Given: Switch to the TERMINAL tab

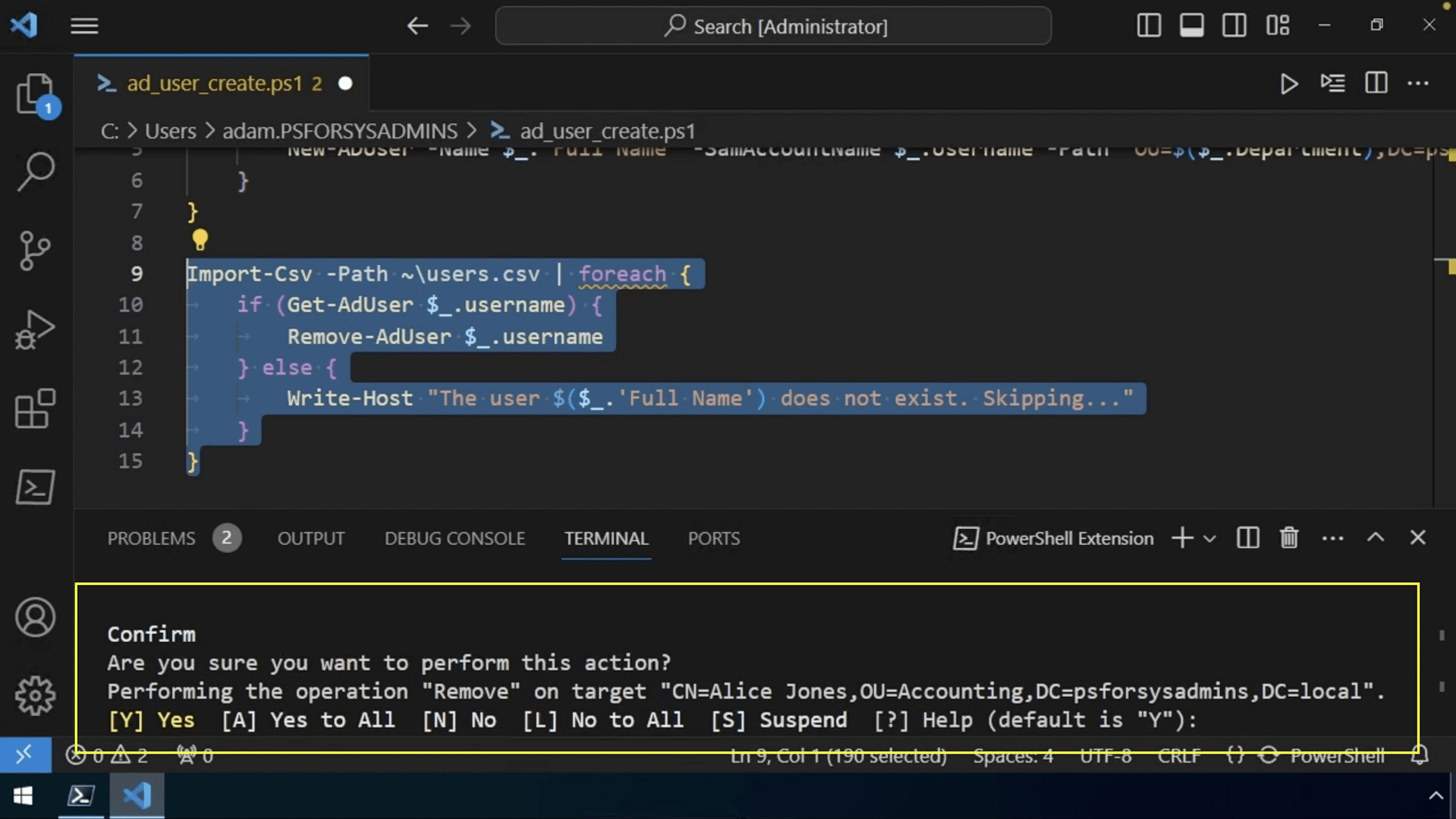Looking at the screenshot, I should click(606, 538).
